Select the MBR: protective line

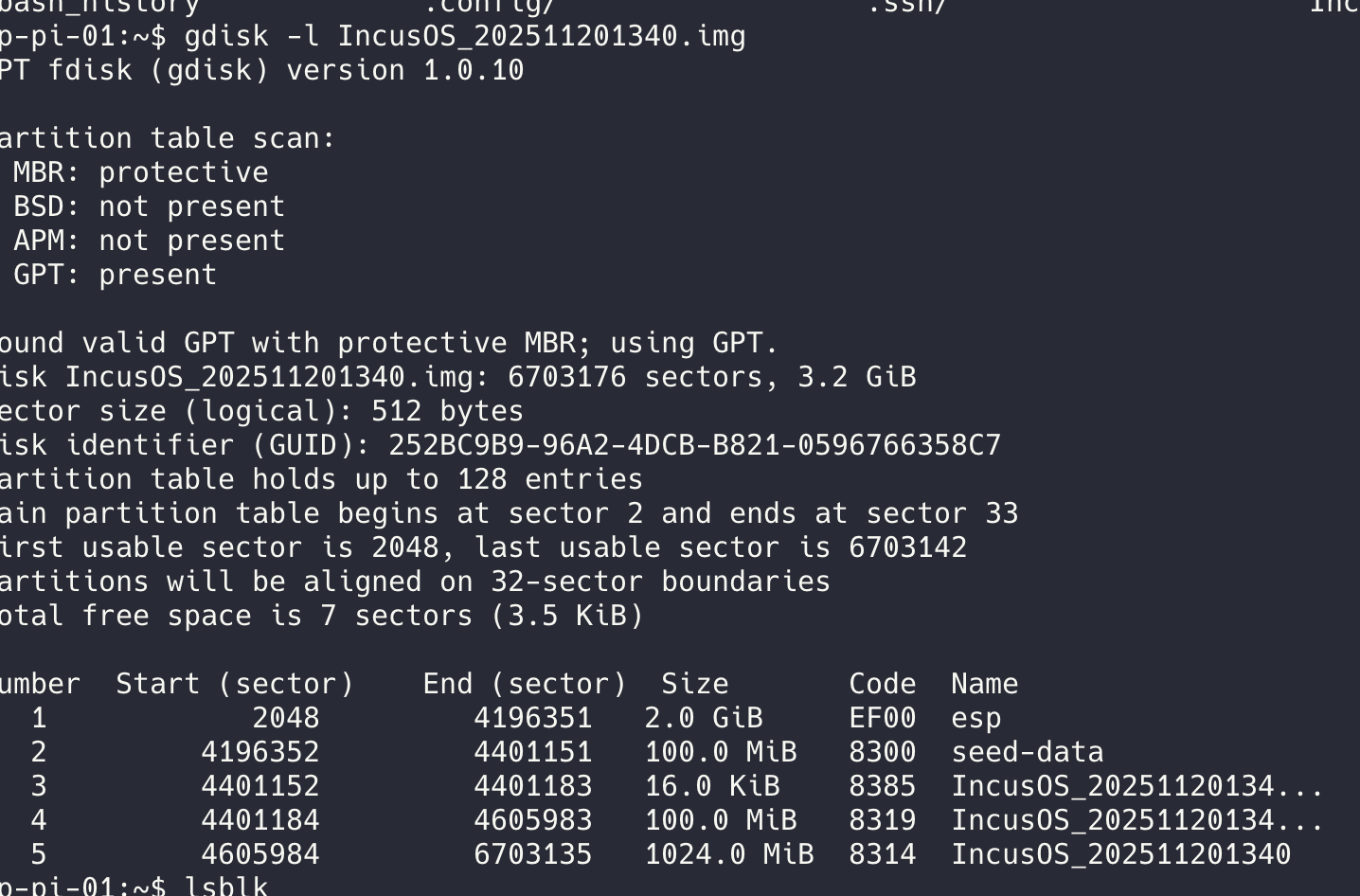click(x=140, y=172)
